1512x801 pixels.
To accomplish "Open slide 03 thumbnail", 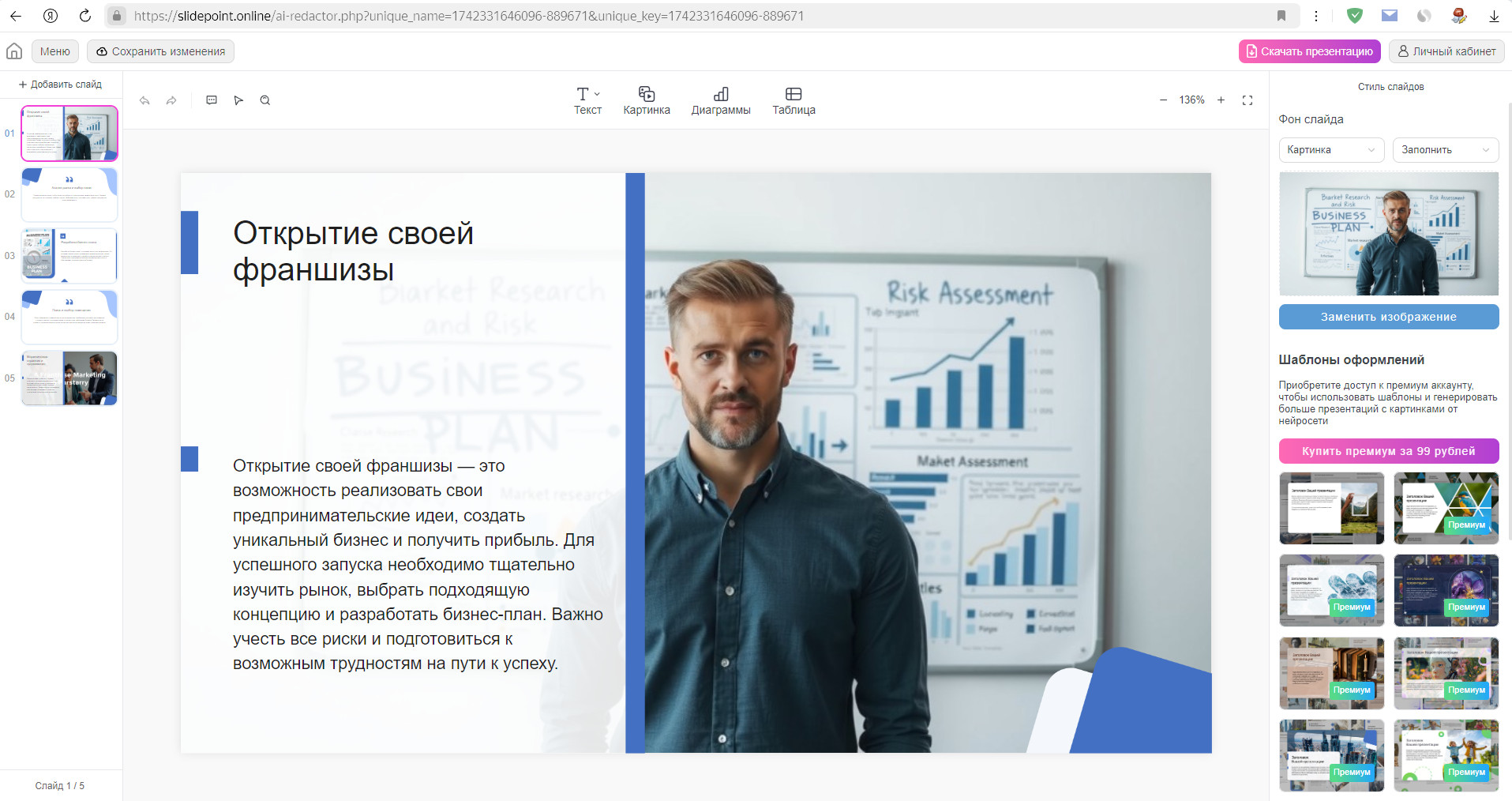I will [x=69, y=256].
